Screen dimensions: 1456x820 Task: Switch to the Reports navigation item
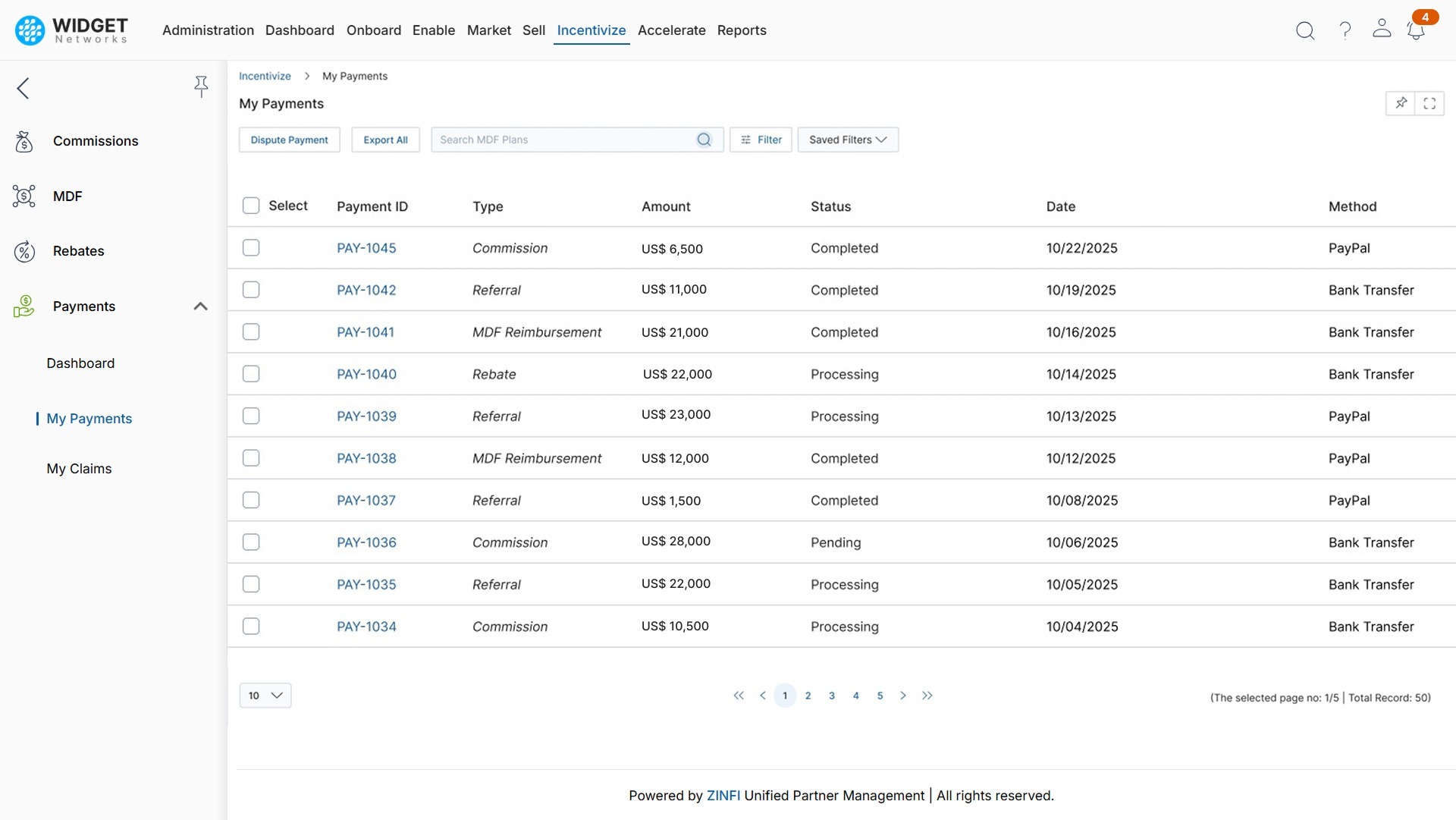(x=742, y=30)
